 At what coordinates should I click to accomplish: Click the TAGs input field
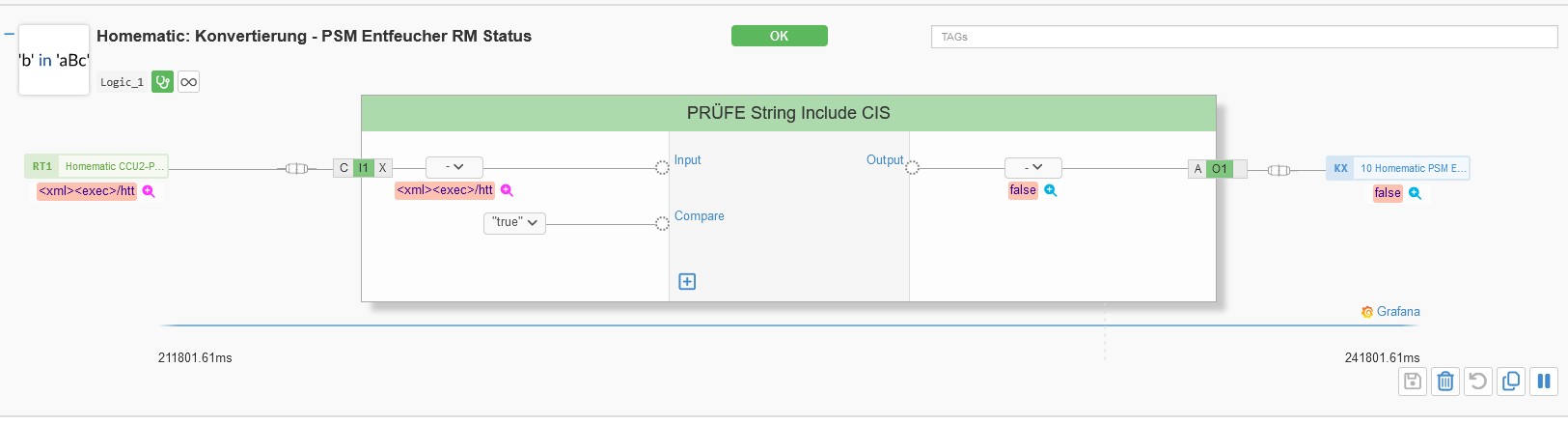coord(1244,37)
